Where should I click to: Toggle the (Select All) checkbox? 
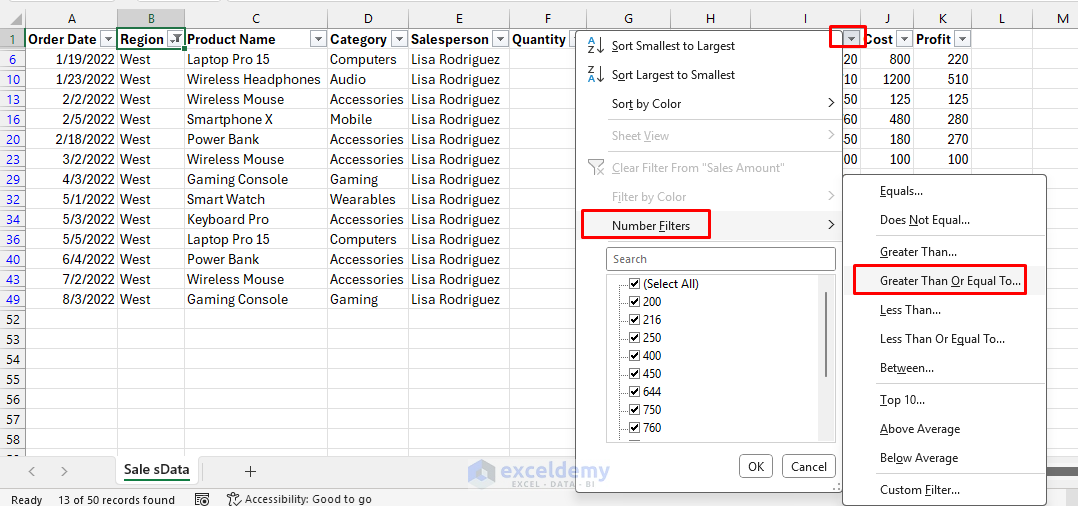point(635,284)
